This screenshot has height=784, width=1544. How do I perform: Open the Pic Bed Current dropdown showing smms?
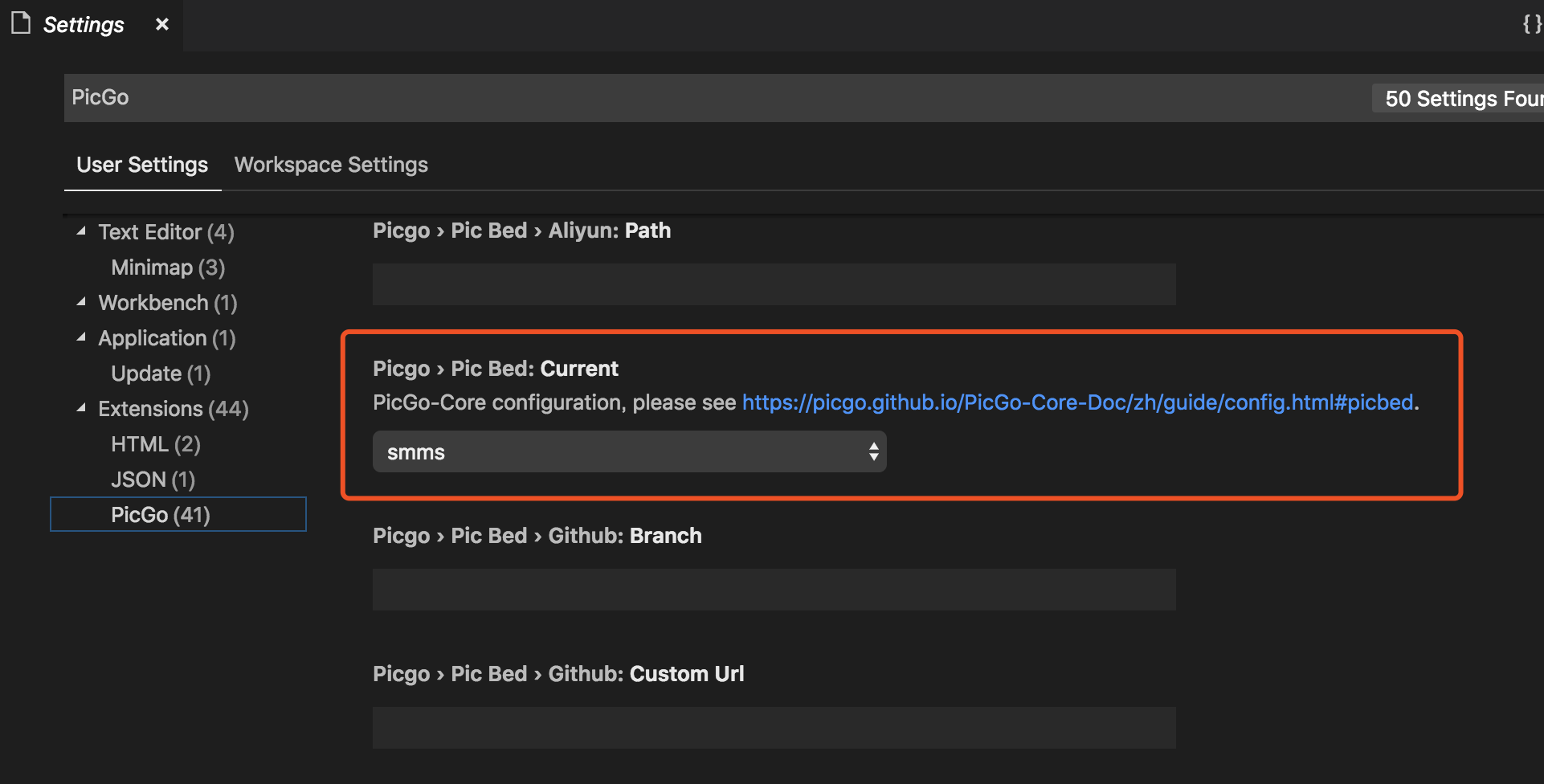click(x=629, y=452)
